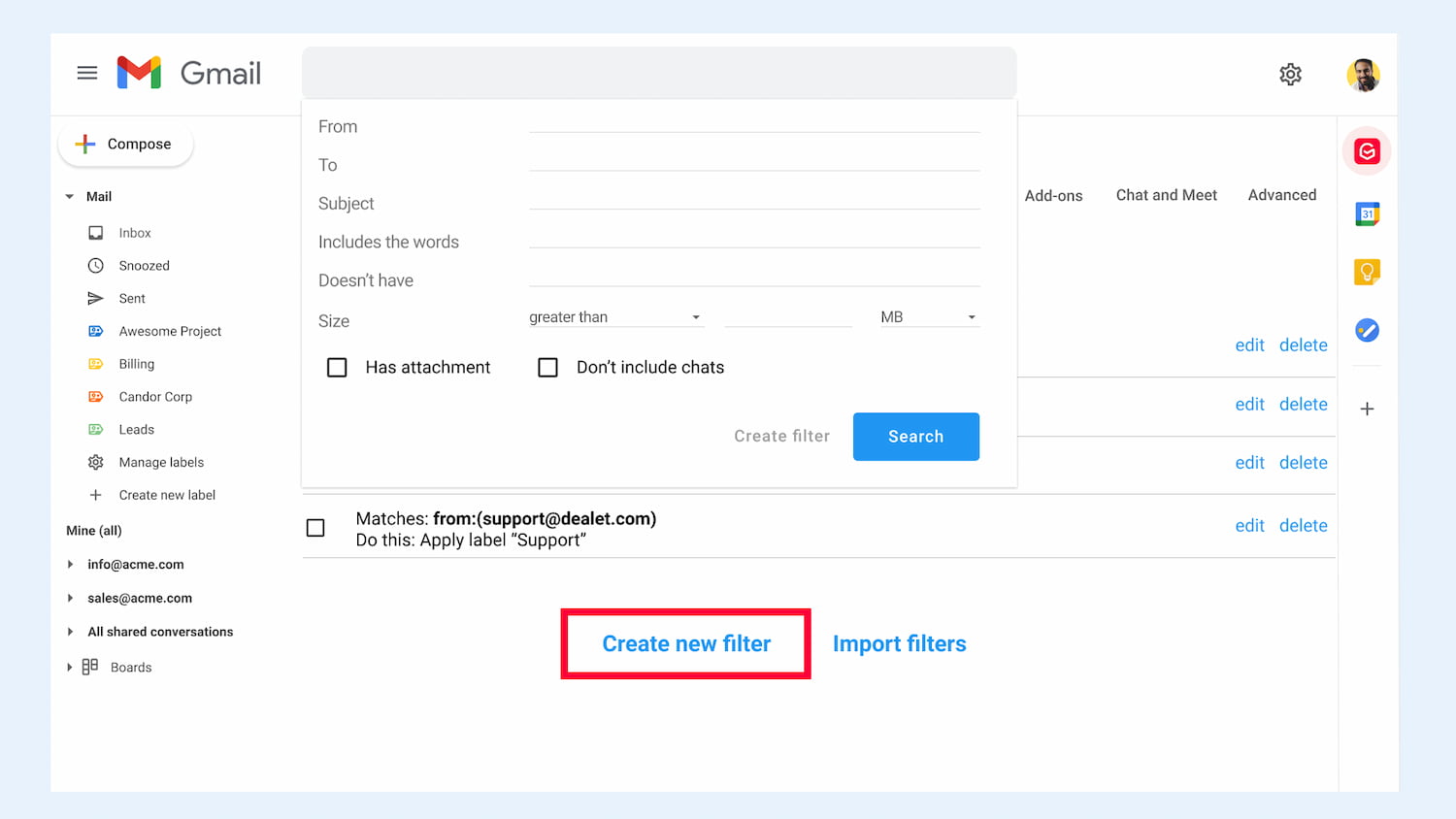Enable the Has attachment checkbox
Screen dimensions: 1456x819
(x=337, y=367)
